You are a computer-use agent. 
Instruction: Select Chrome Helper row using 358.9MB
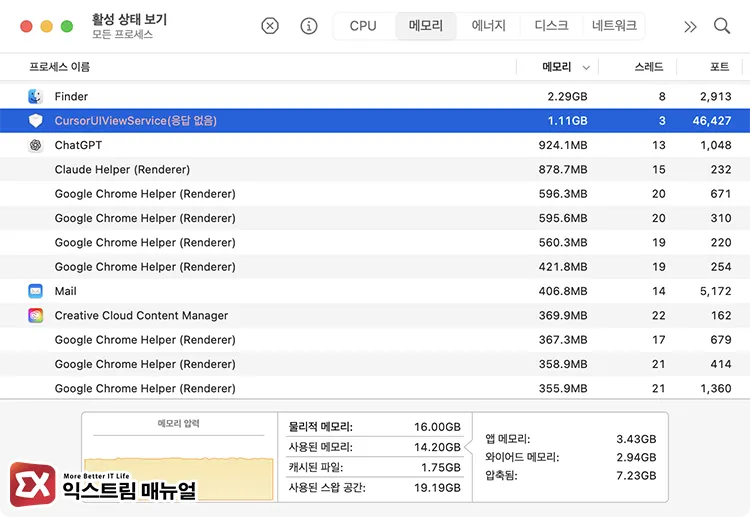pos(375,364)
